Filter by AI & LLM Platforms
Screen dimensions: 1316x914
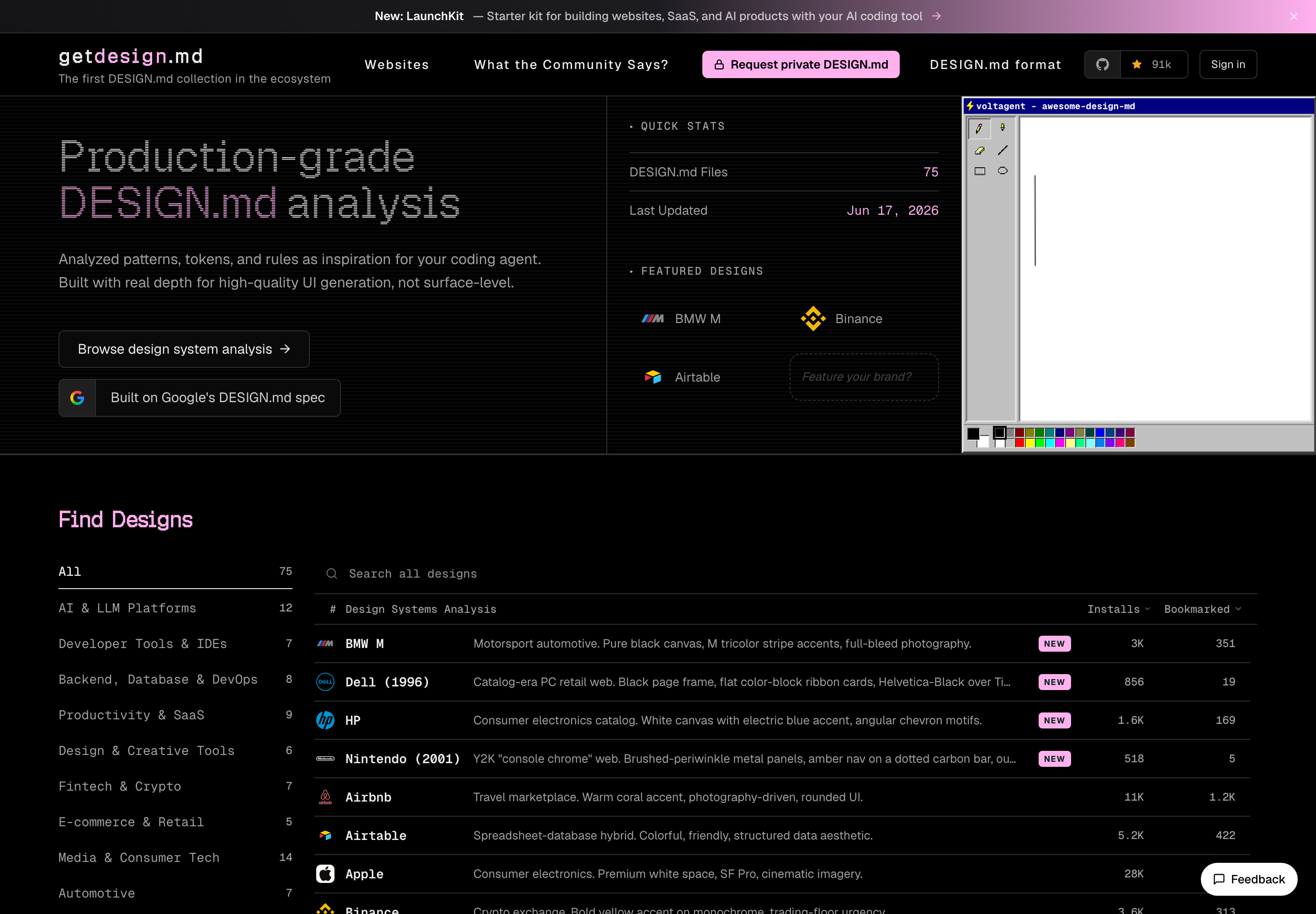pos(175,608)
